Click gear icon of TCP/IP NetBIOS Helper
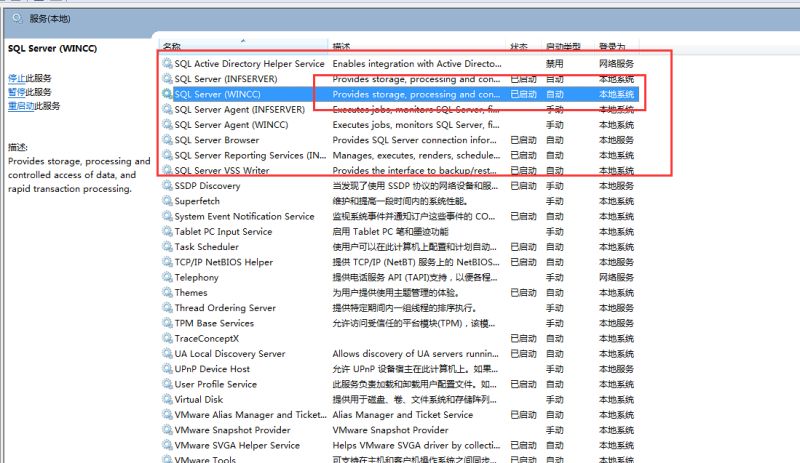This screenshot has width=800, height=463. [x=167, y=262]
